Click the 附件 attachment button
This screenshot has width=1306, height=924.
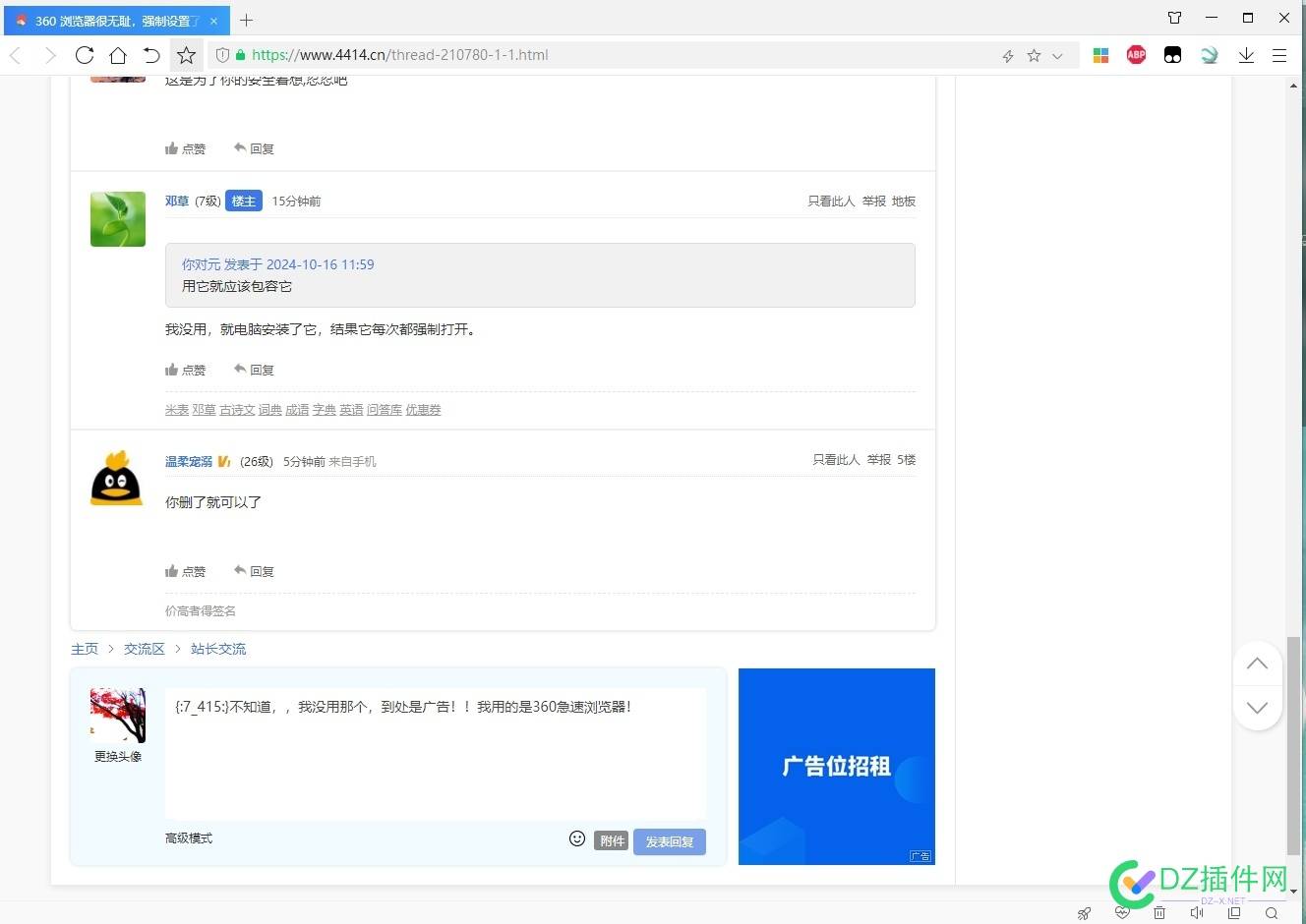tap(611, 840)
